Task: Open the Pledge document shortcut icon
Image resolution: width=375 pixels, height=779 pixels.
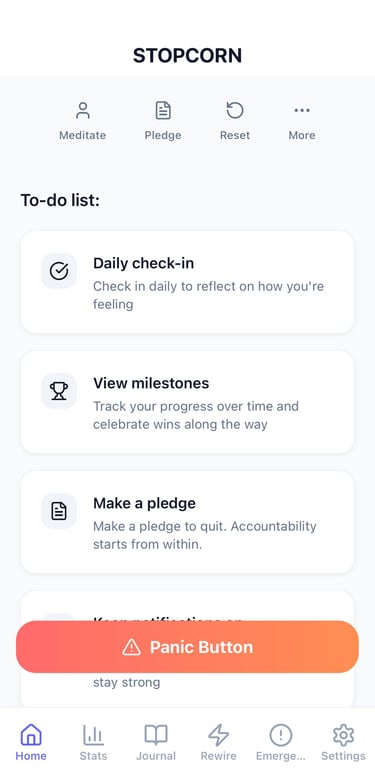Action: point(163,110)
